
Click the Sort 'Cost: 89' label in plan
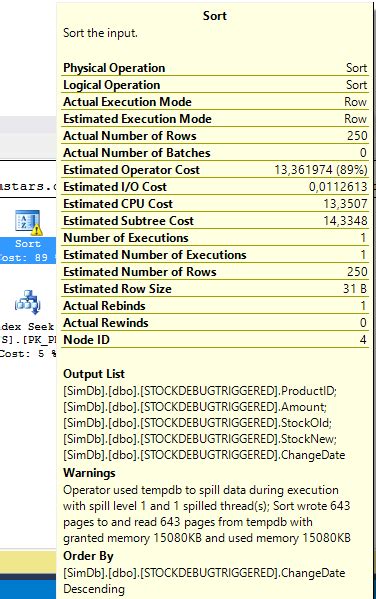click(24, 257)
